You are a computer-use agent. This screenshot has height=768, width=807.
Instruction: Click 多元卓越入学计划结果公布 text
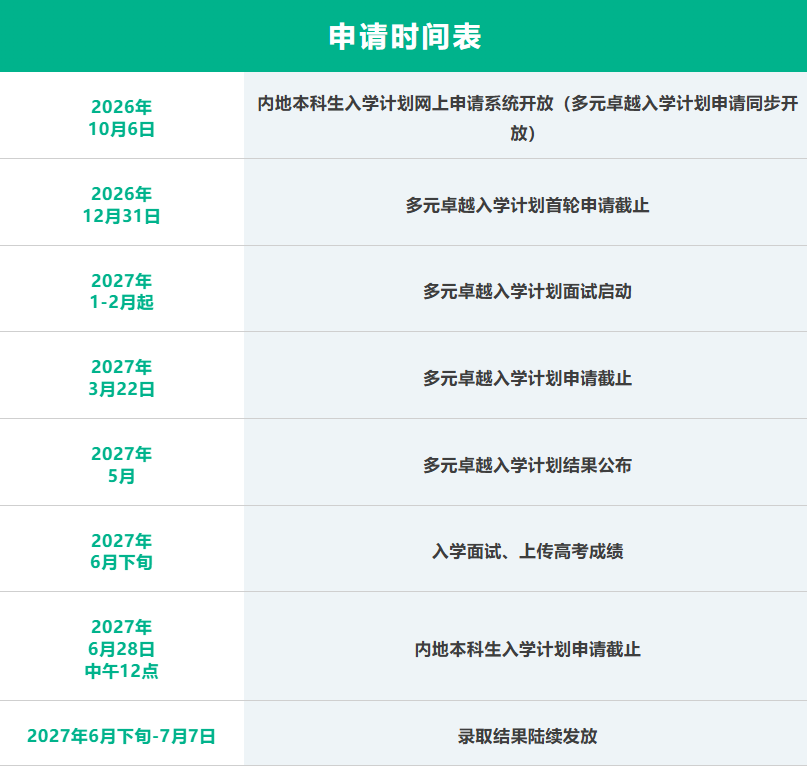tap(528, 465)
